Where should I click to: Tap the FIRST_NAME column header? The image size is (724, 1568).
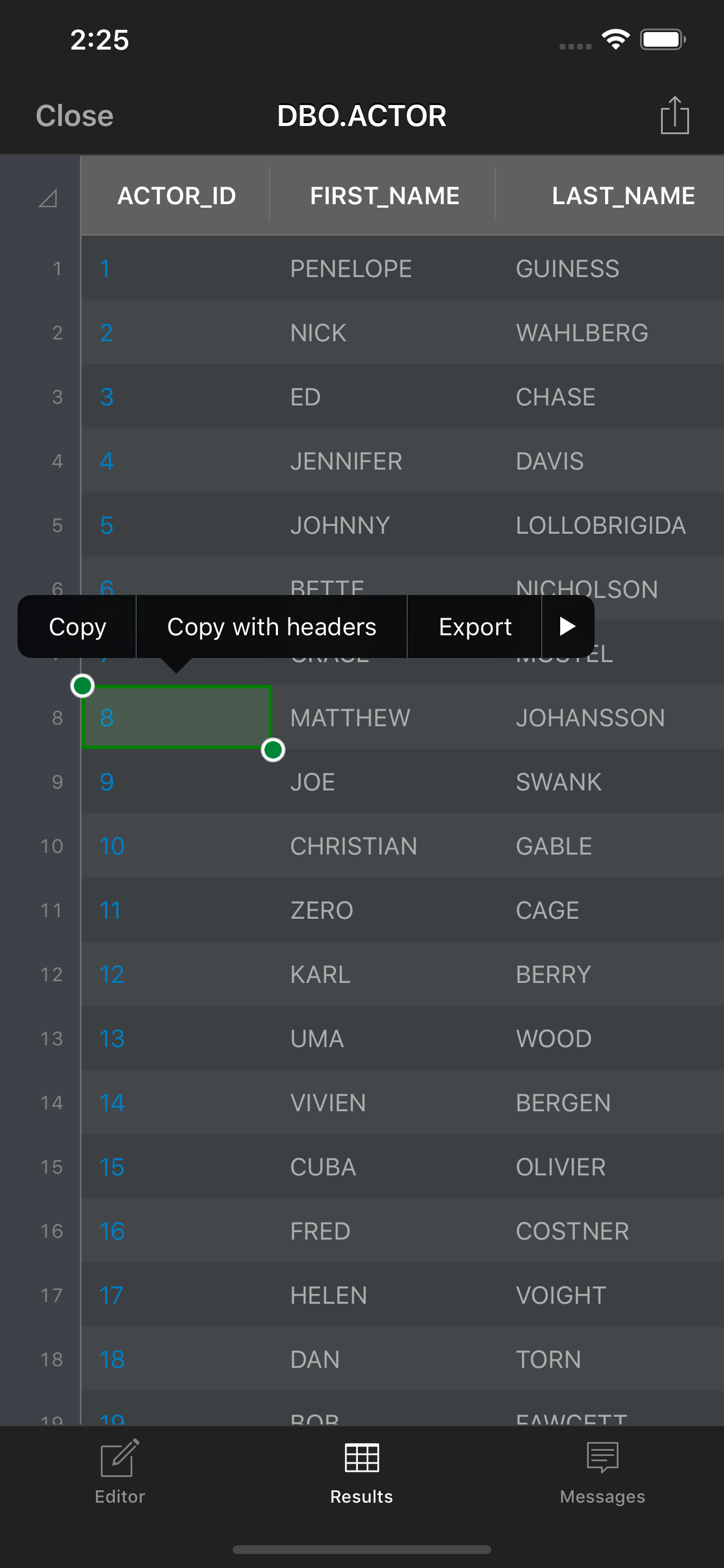click(x=385, y=196)
